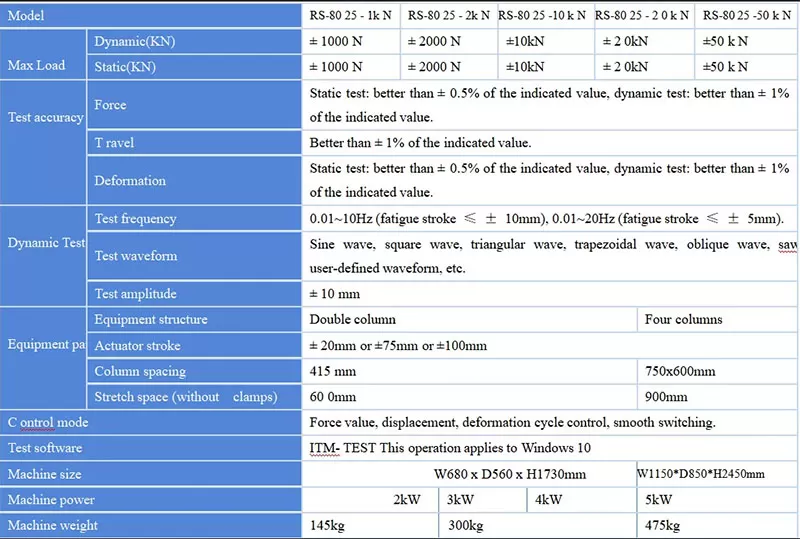Select "± 20mm or ±75mm or ±100mm"
The image size is (800, 539).
(x=398, y=346)
